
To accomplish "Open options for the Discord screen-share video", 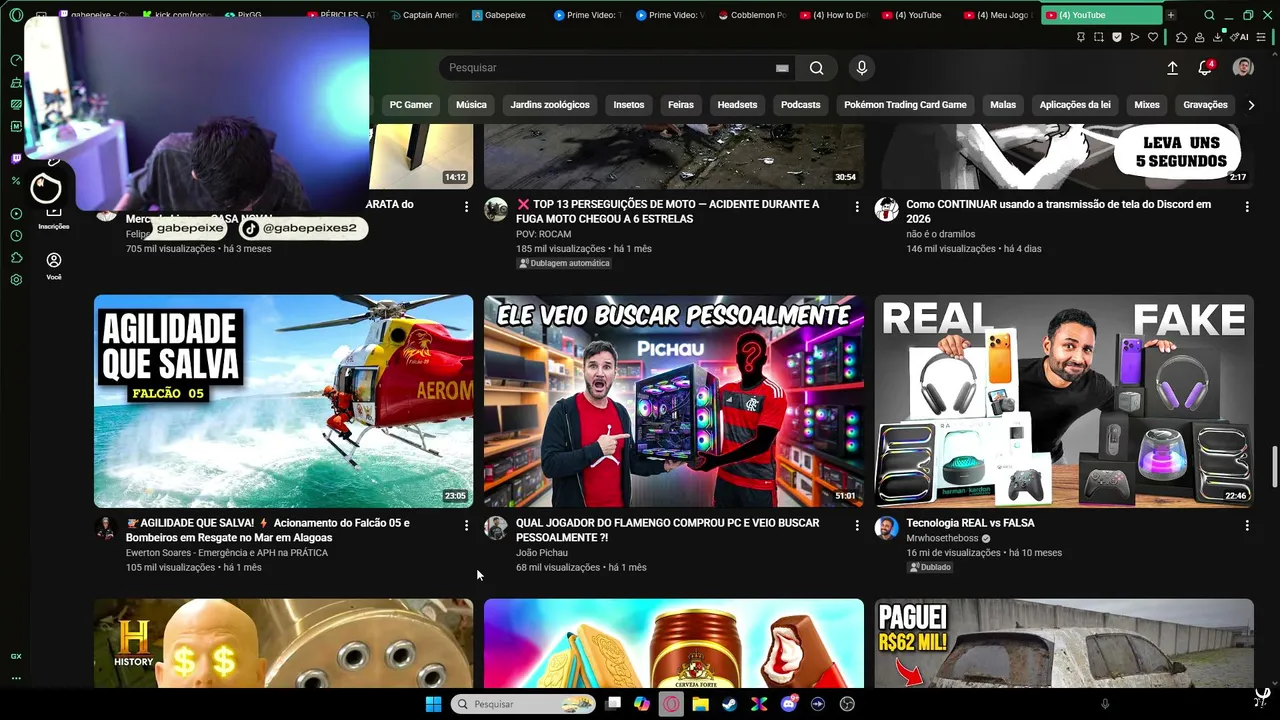I will coord(1246,206).
